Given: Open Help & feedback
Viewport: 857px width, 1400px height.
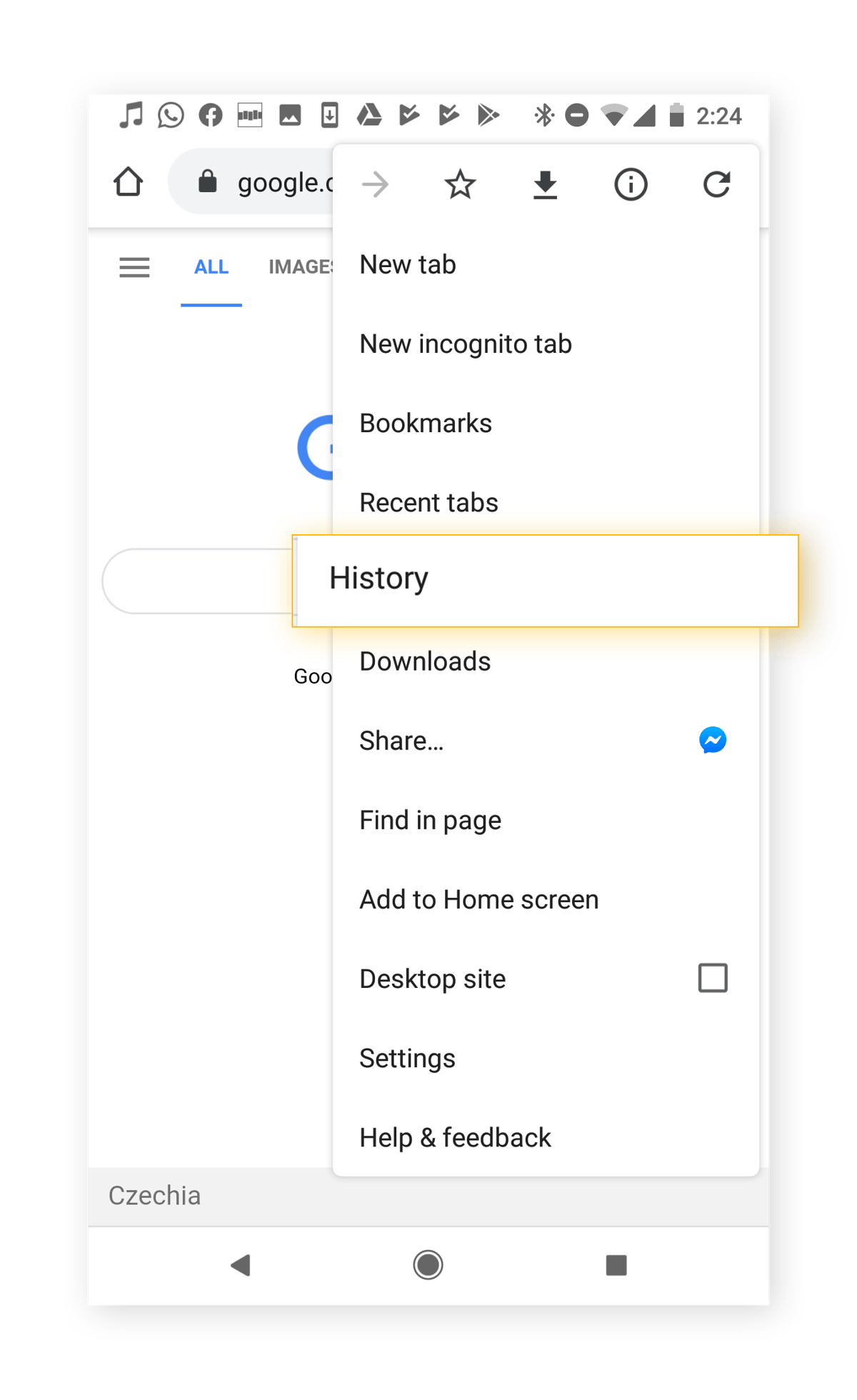Looking at the screenshot, I should [x=546, y=1137].
